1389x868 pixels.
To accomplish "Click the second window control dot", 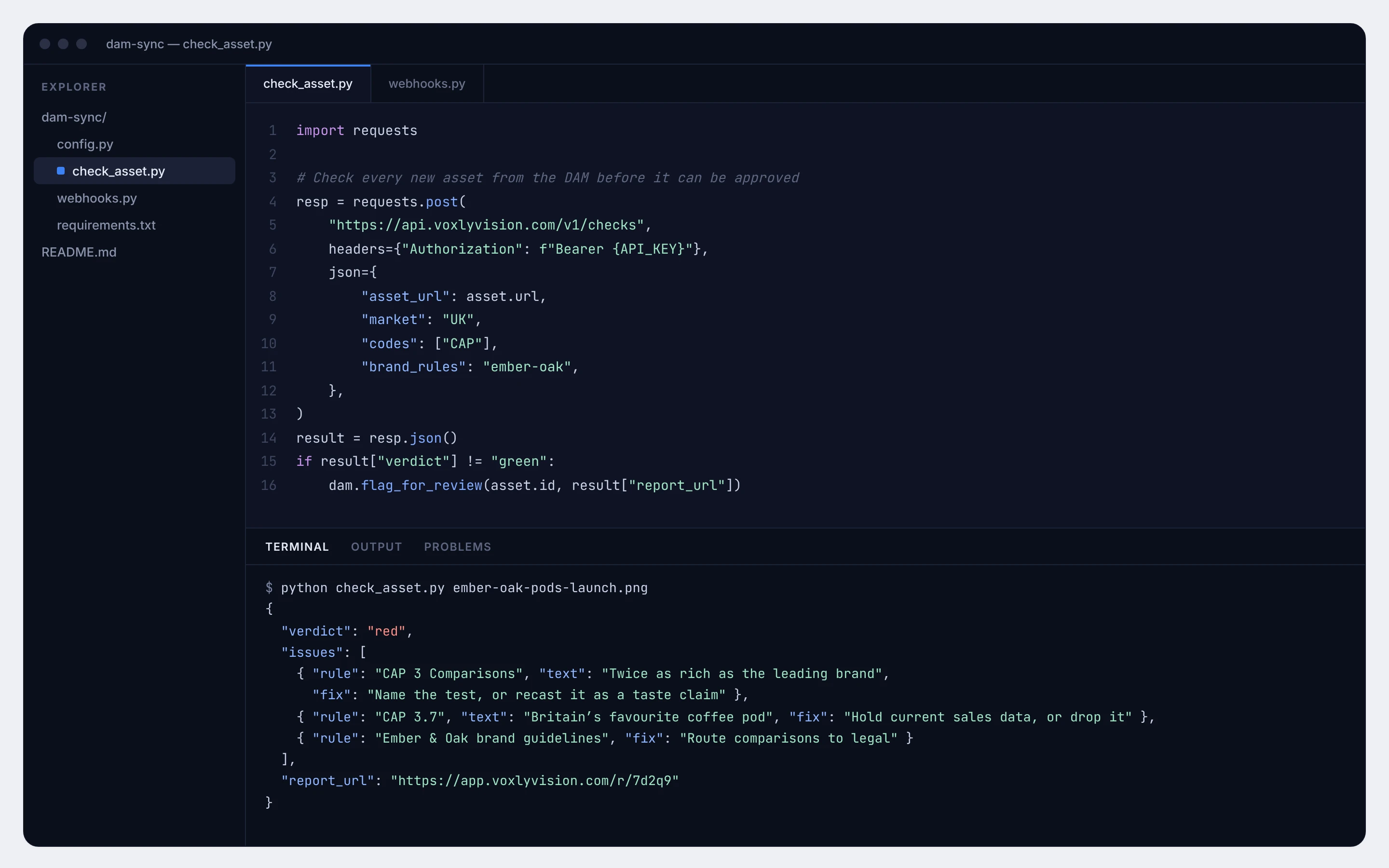I will [x=63, y=44].
